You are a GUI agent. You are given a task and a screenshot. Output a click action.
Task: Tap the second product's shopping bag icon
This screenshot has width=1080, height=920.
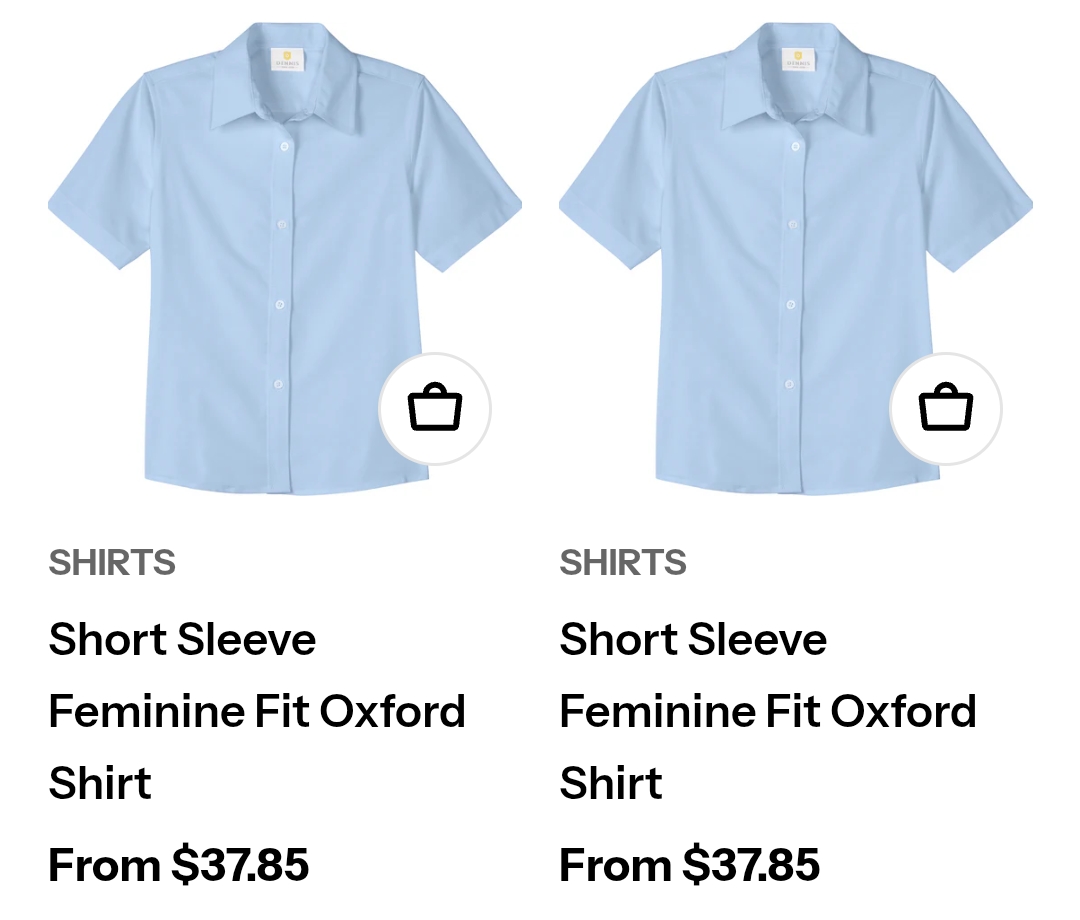click(x=946, y=409)
